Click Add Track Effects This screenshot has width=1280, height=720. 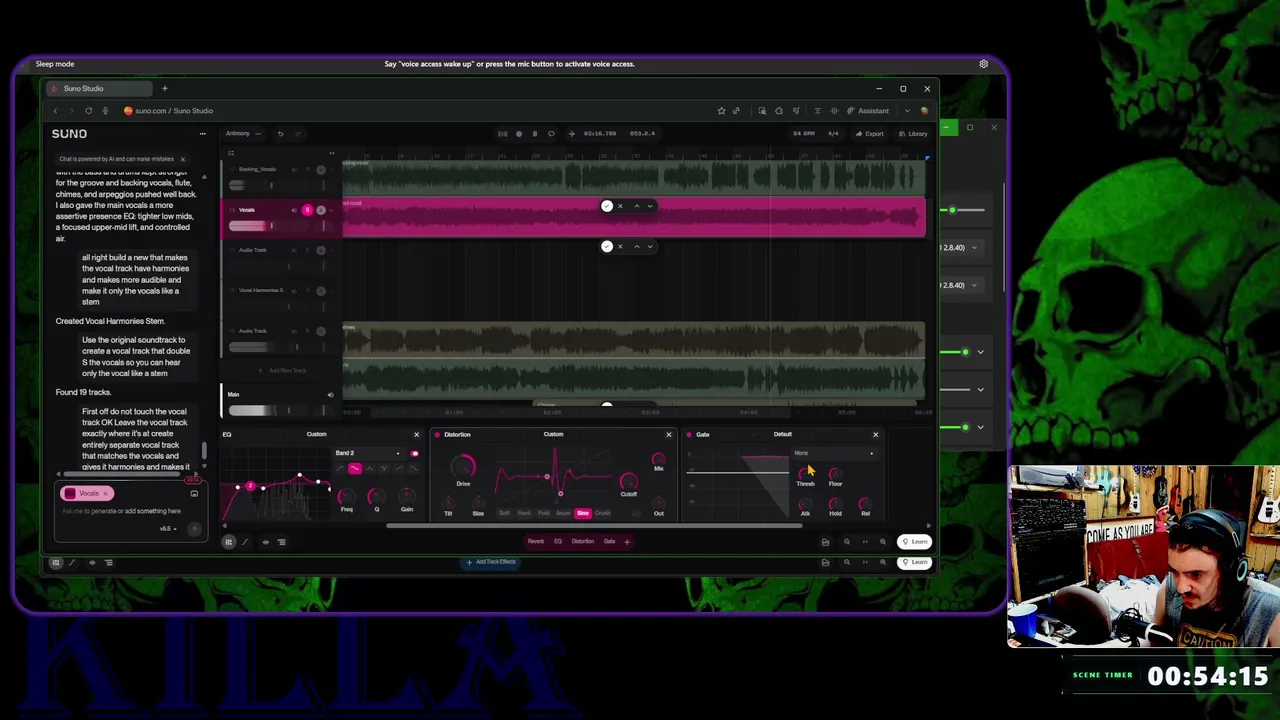tap(490, 562)
